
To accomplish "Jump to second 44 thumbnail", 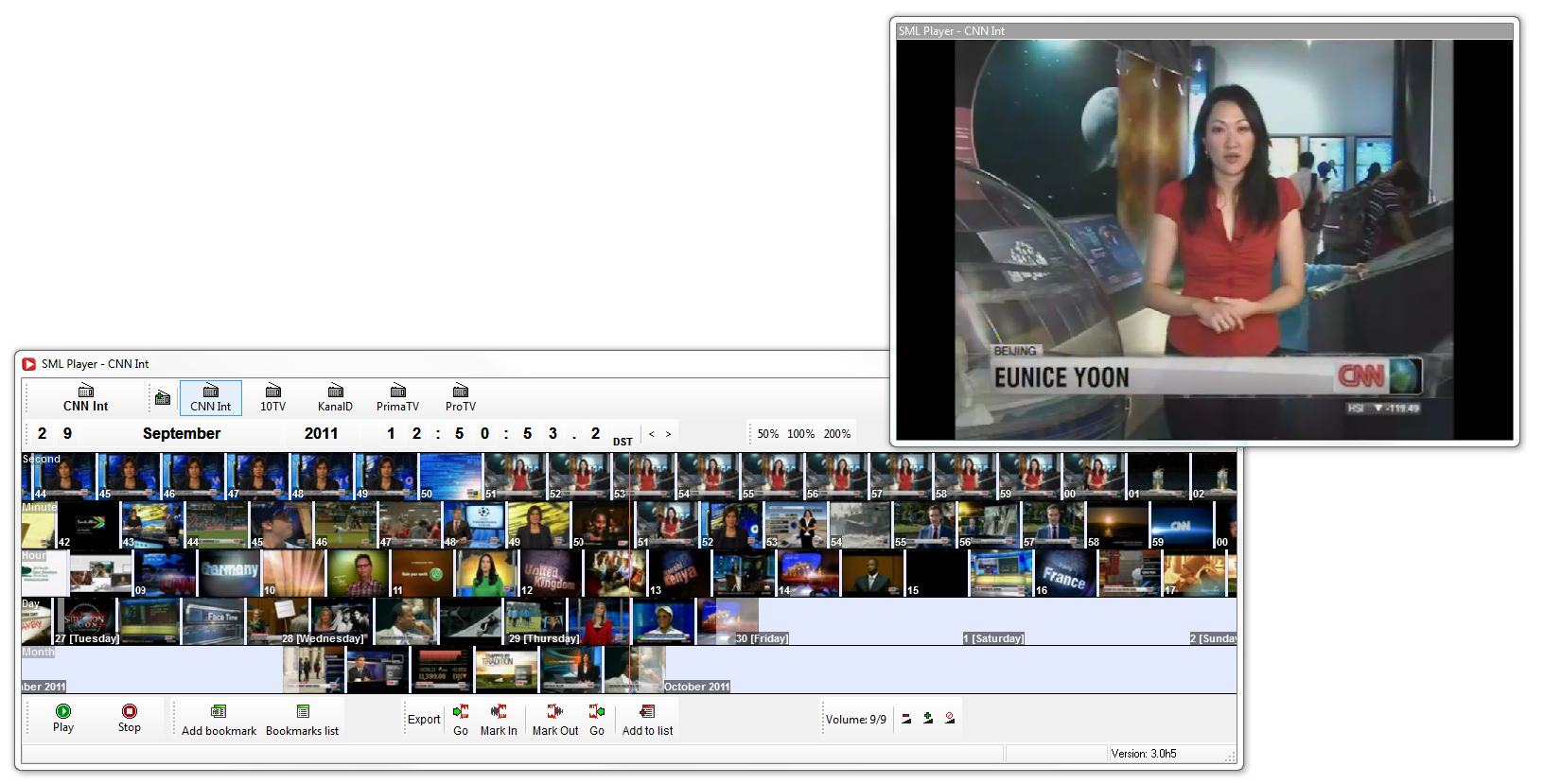I will [x=64, y=476].
